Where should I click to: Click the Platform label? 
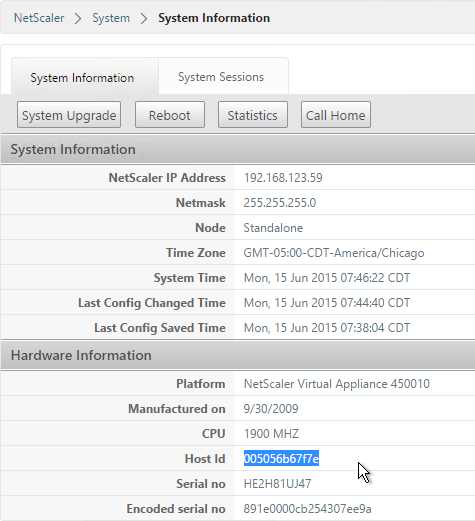(x=201, y=384)
